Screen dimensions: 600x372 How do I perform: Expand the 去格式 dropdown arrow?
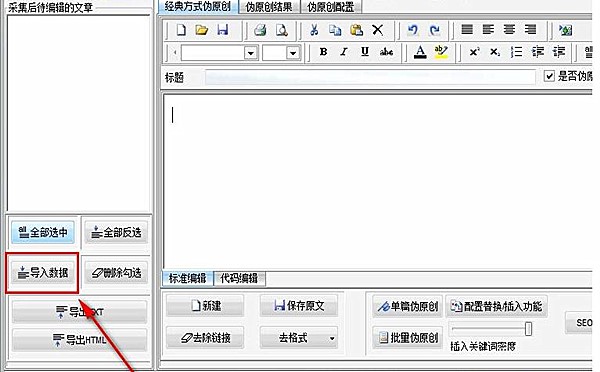[x=332, y=338]
